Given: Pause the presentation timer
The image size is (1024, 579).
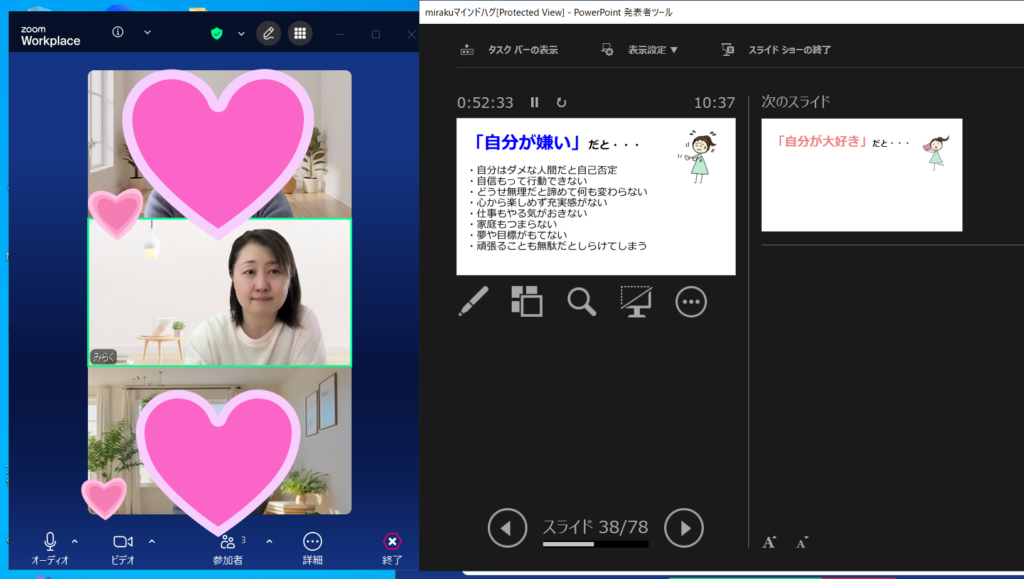Looking at the screenshot, I should pos(535,102).
